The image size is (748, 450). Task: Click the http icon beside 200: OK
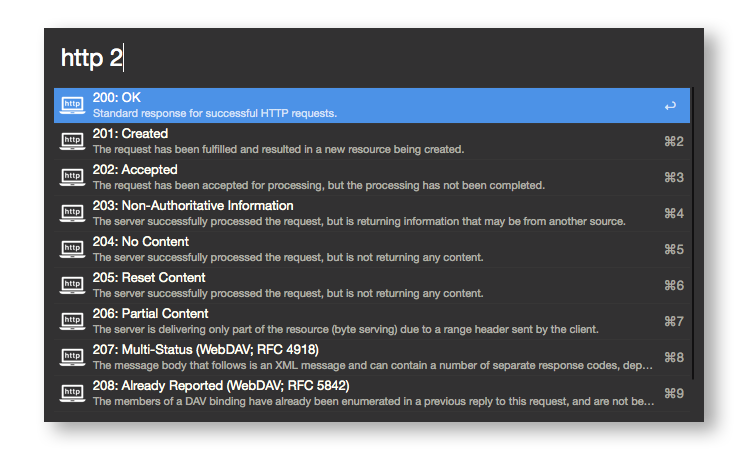coord(72,105)
